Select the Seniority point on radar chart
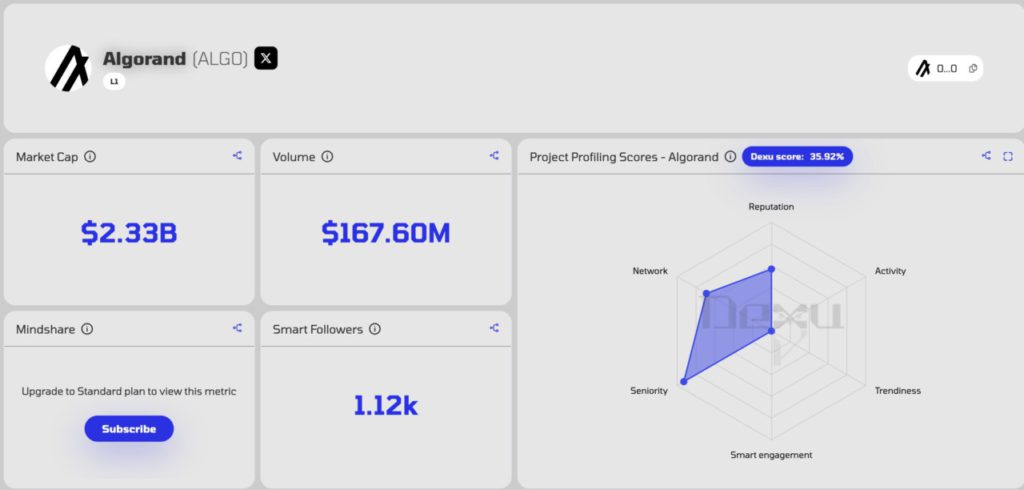 (685, 381)
